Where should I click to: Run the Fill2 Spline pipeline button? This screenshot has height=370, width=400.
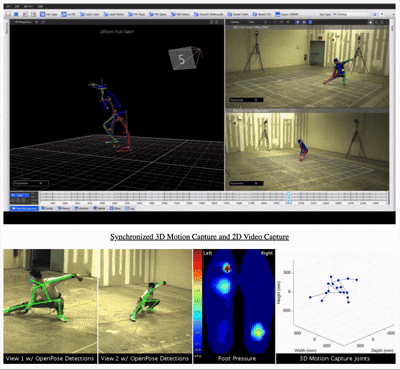coord(158,14)
